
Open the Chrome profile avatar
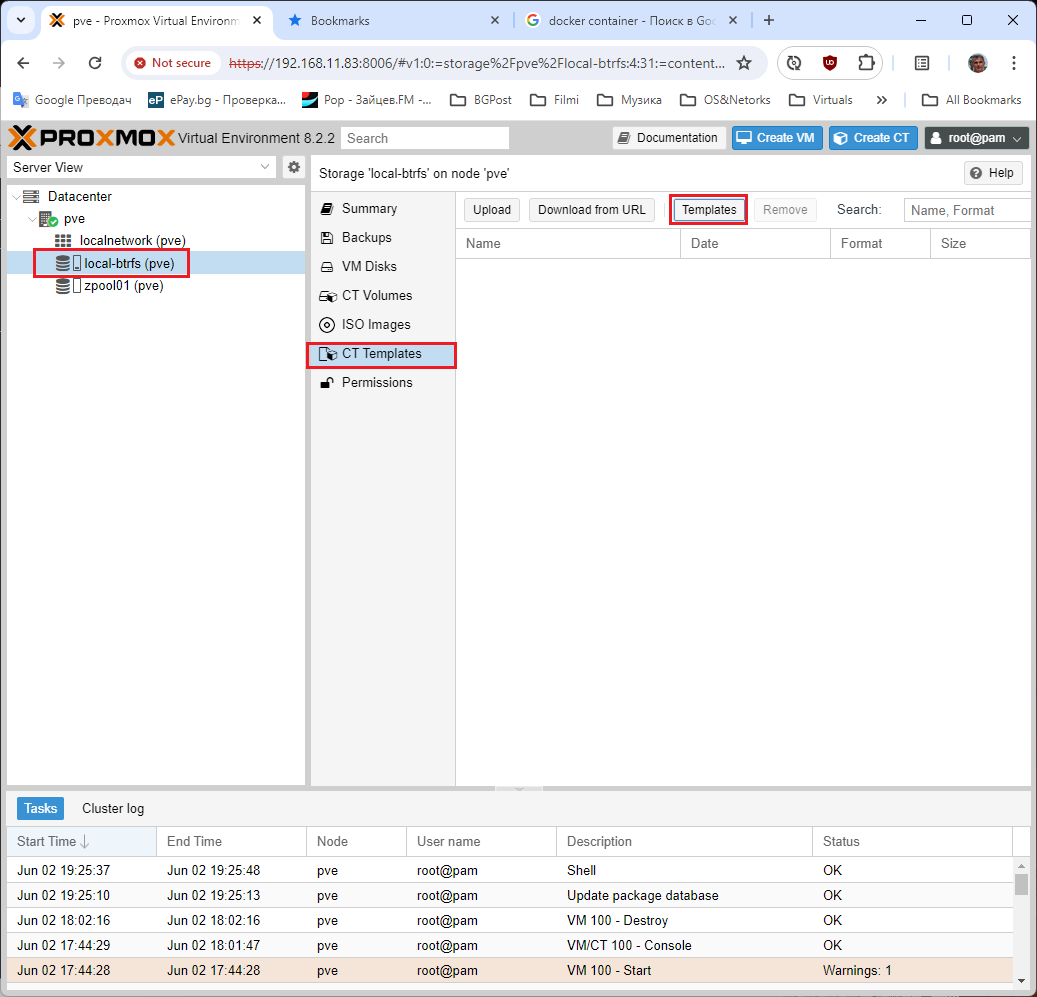[x=977, y=63]
